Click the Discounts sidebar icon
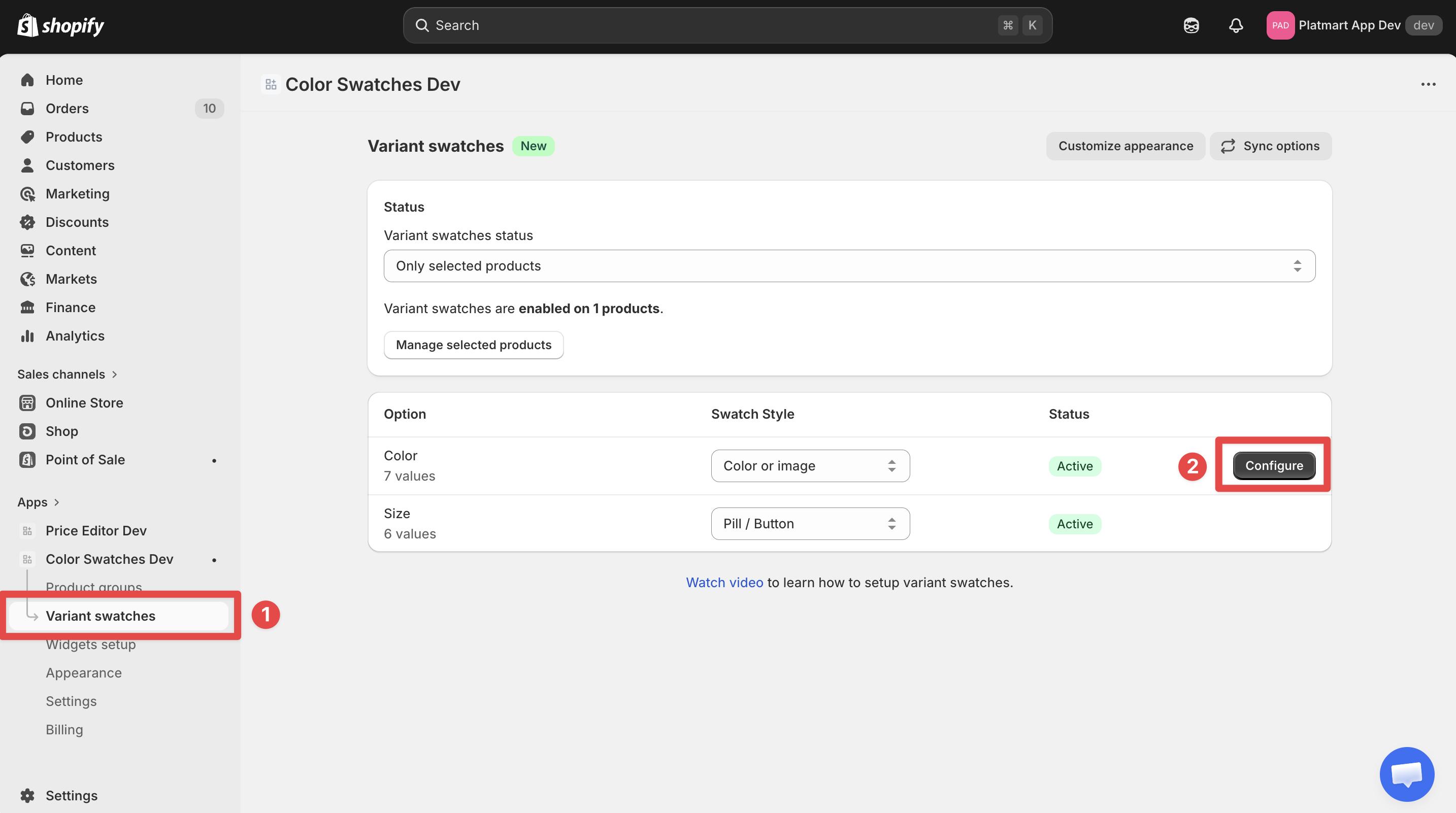The width and height of the screenshot is (1456, 813). click(x=27, y=222)
